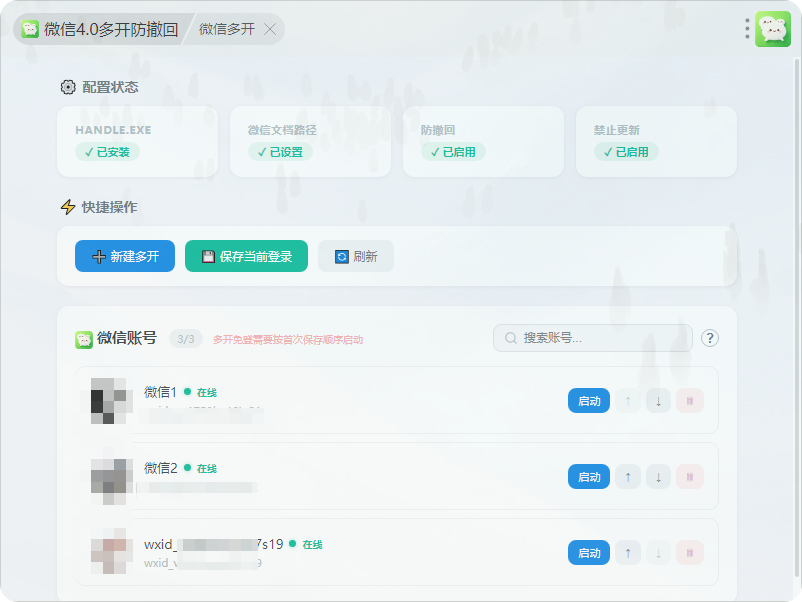Delete the wxid account entry
This screenshot has width=802, height=602.
coord(689,552)
